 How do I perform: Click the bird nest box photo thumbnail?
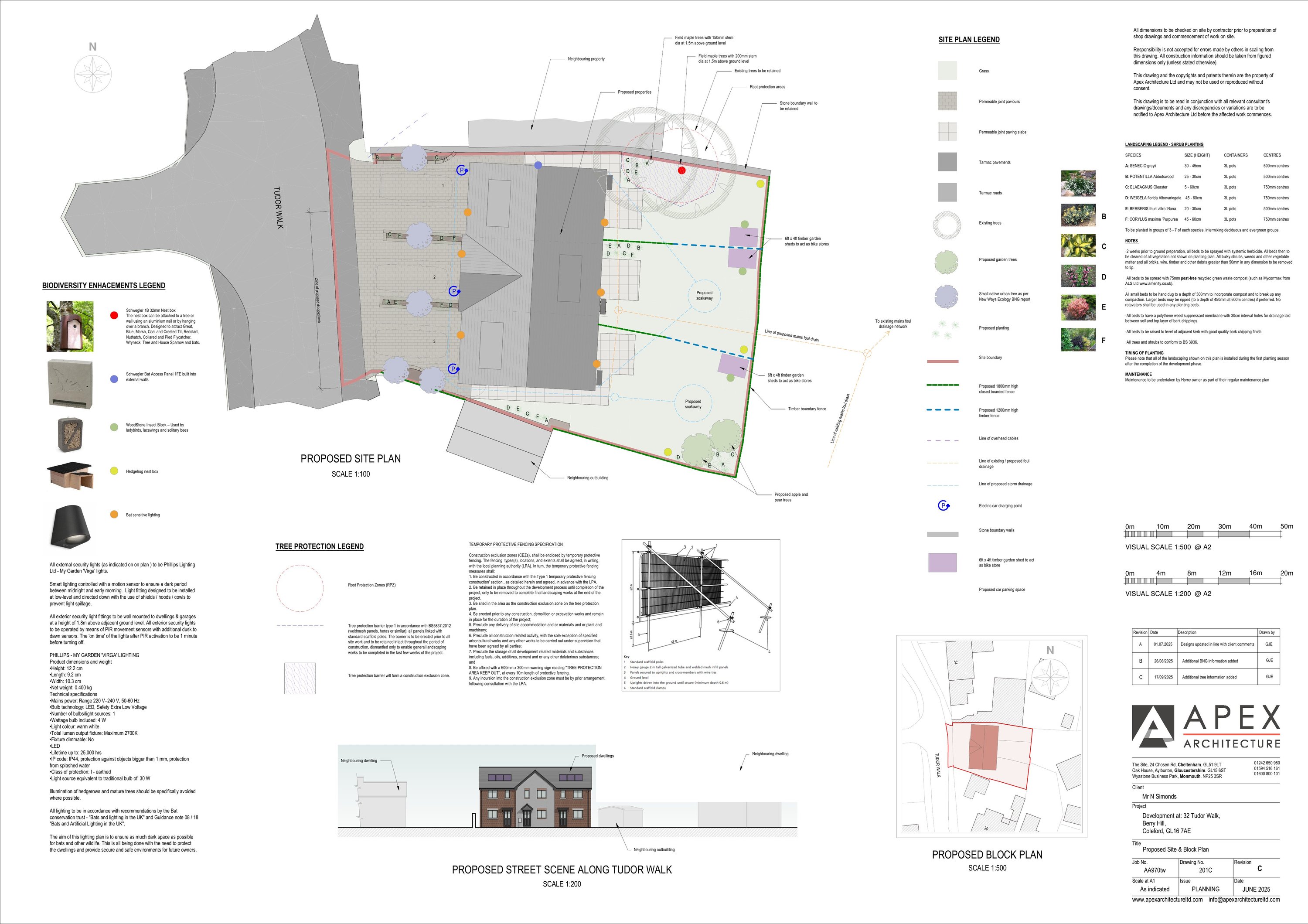pyautogui.click(x=69, y=327)
